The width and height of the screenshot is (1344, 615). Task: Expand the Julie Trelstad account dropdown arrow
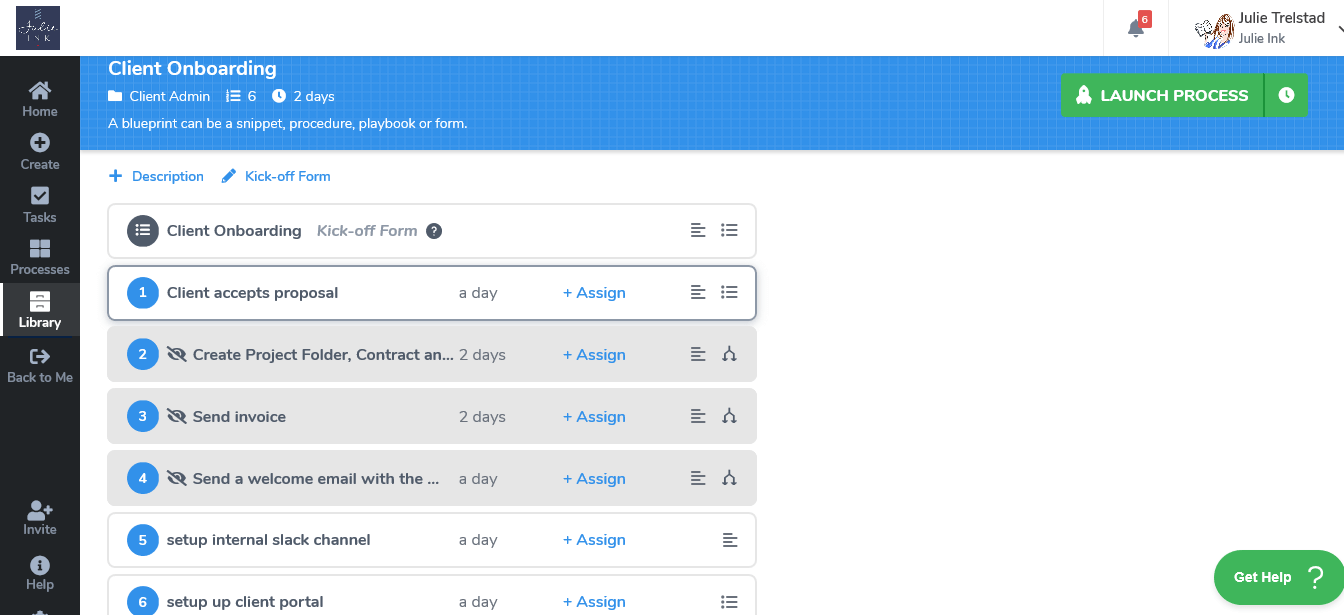tap(1339, 29)
